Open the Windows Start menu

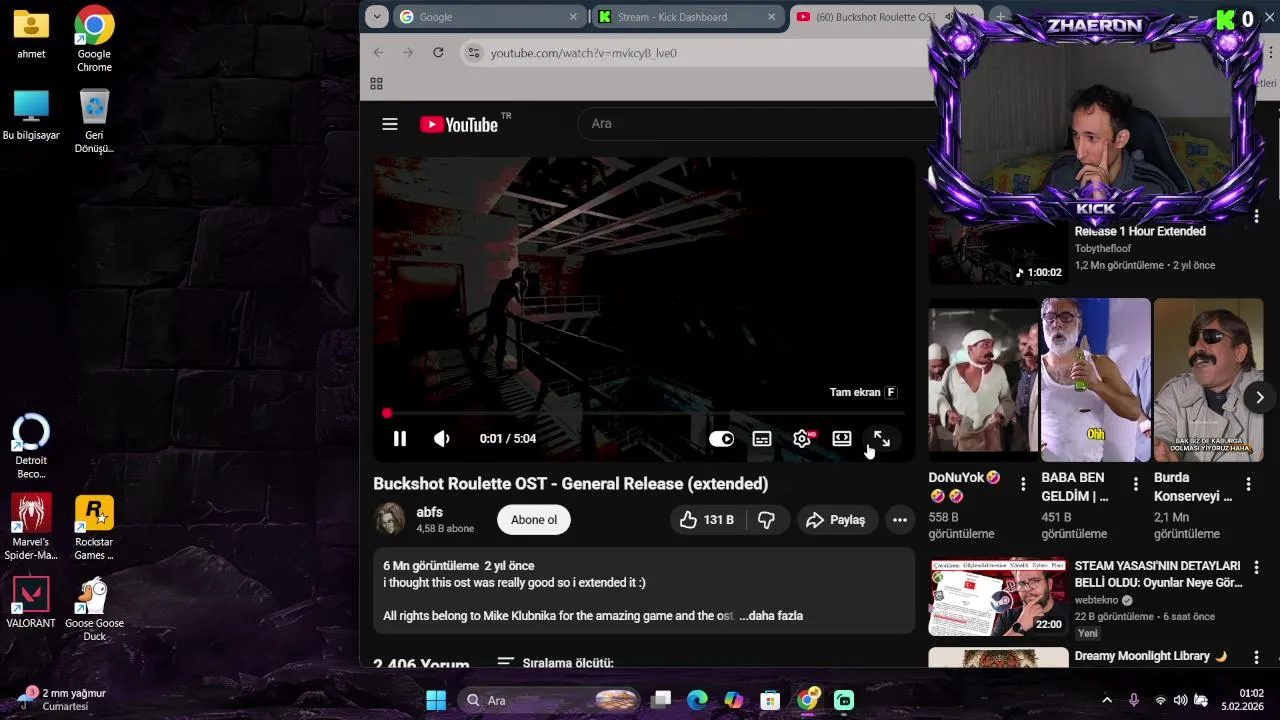(x=436, y=700)
